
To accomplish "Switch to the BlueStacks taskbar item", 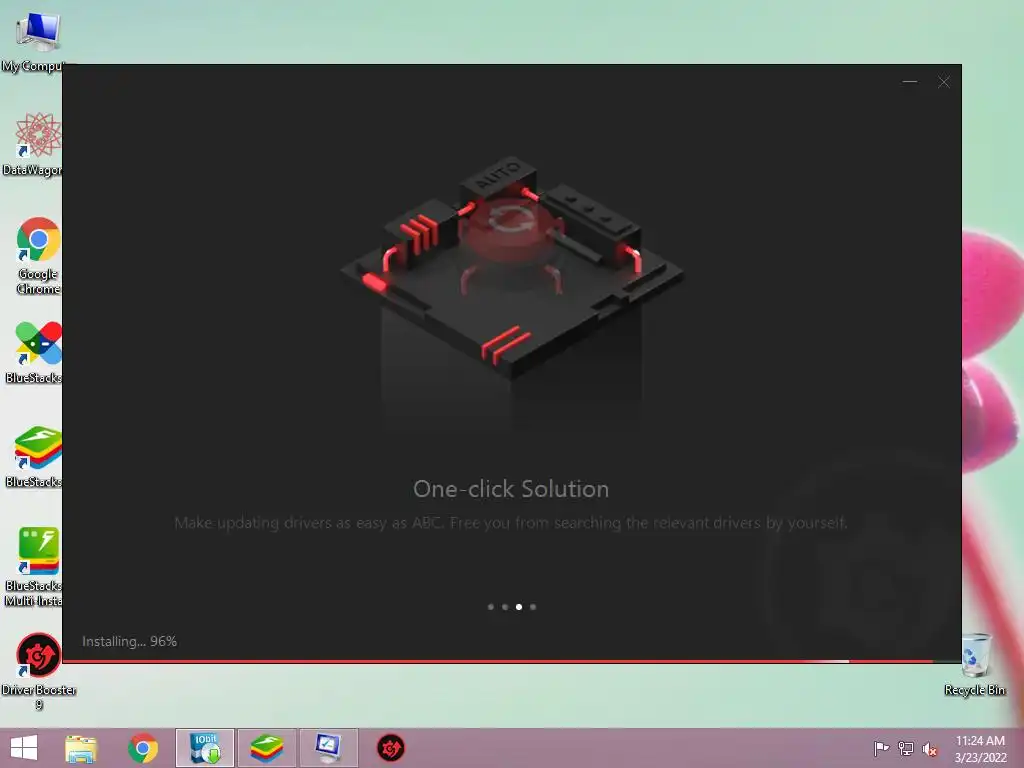I will (x=266, y=748).
